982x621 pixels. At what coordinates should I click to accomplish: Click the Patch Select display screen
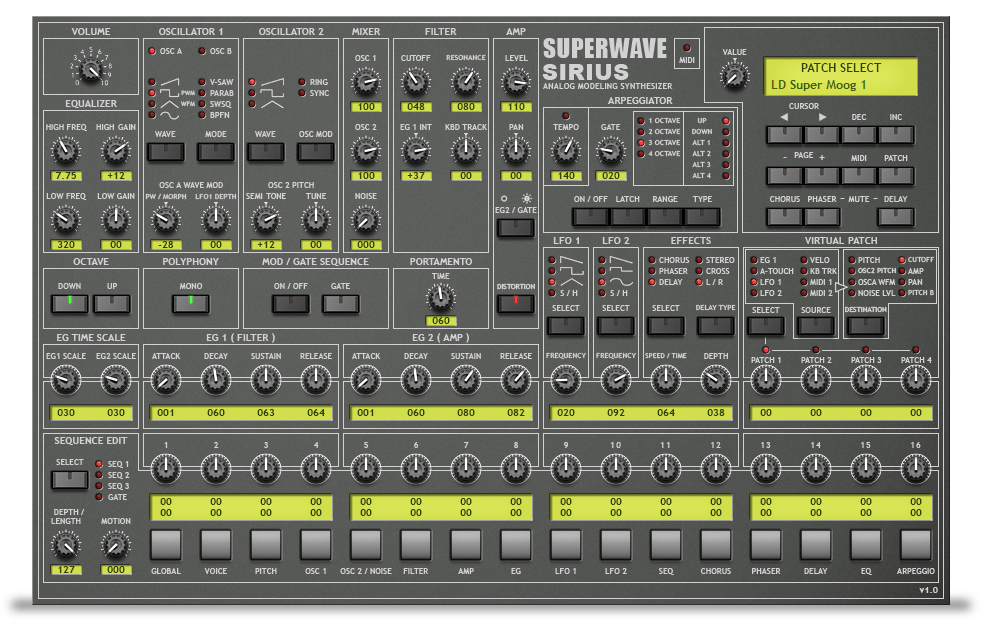point(841,76)
